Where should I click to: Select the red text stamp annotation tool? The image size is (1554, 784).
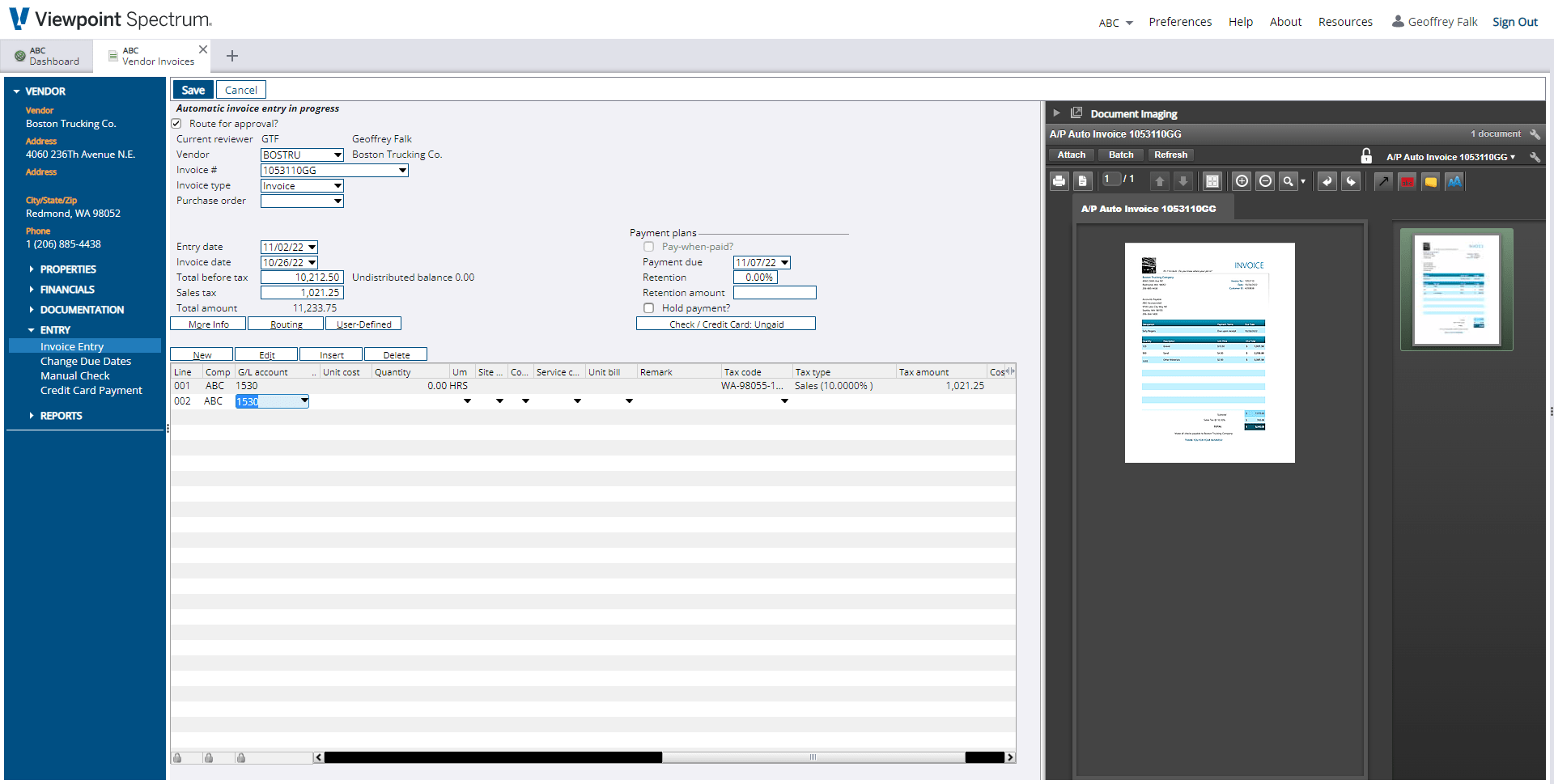1408,181
